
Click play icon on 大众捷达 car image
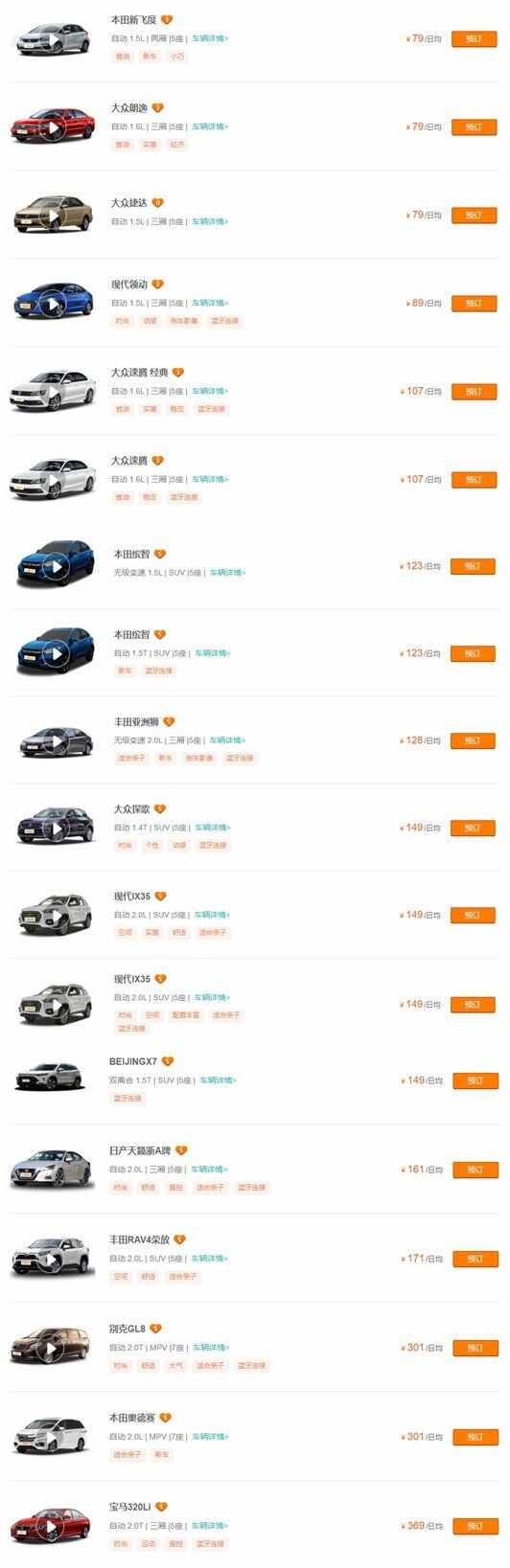point(54,216)
